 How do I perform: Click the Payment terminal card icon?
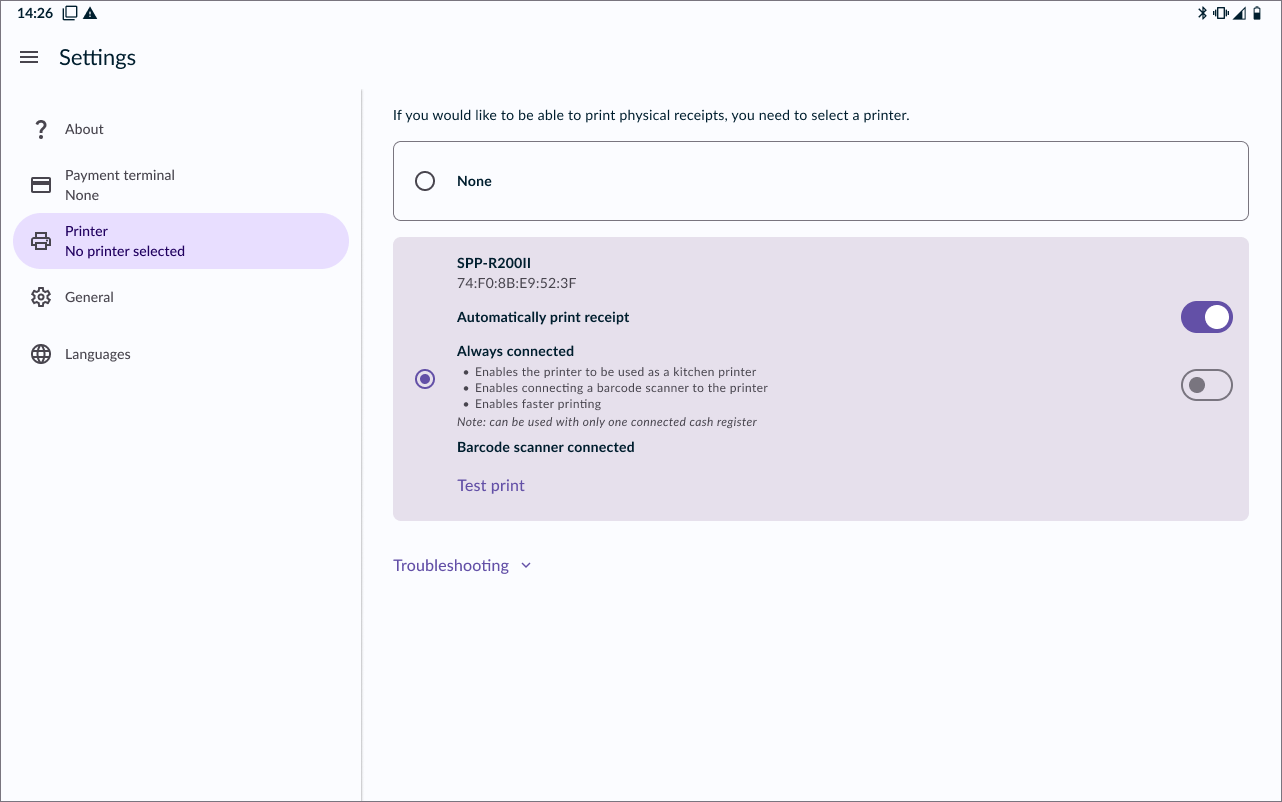(x=41, y=185)
